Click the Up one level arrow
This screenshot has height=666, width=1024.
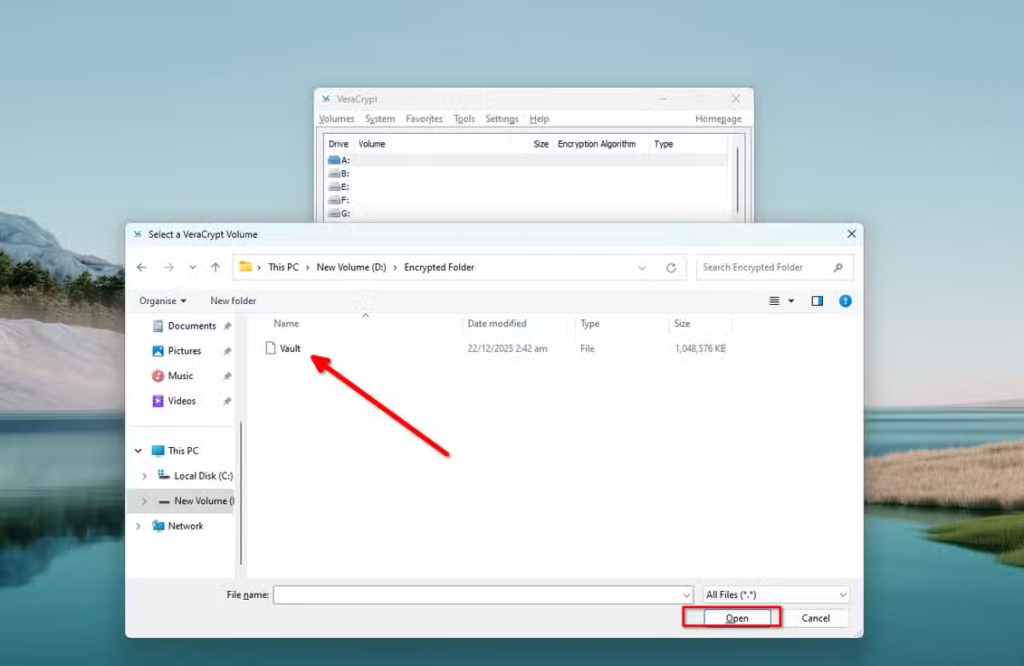(x=215, y=268)
